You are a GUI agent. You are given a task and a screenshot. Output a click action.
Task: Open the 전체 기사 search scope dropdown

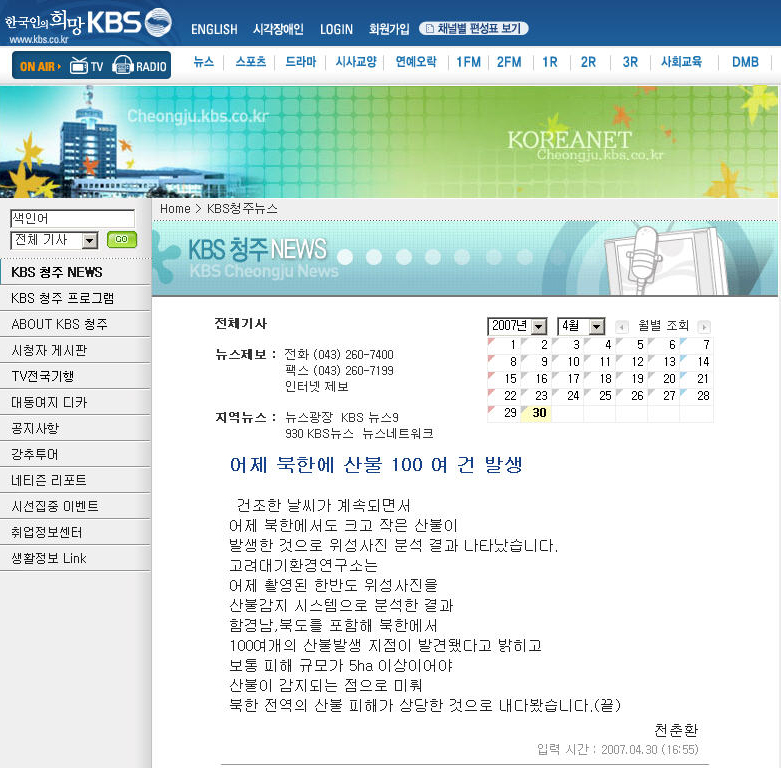coord(54,241)
